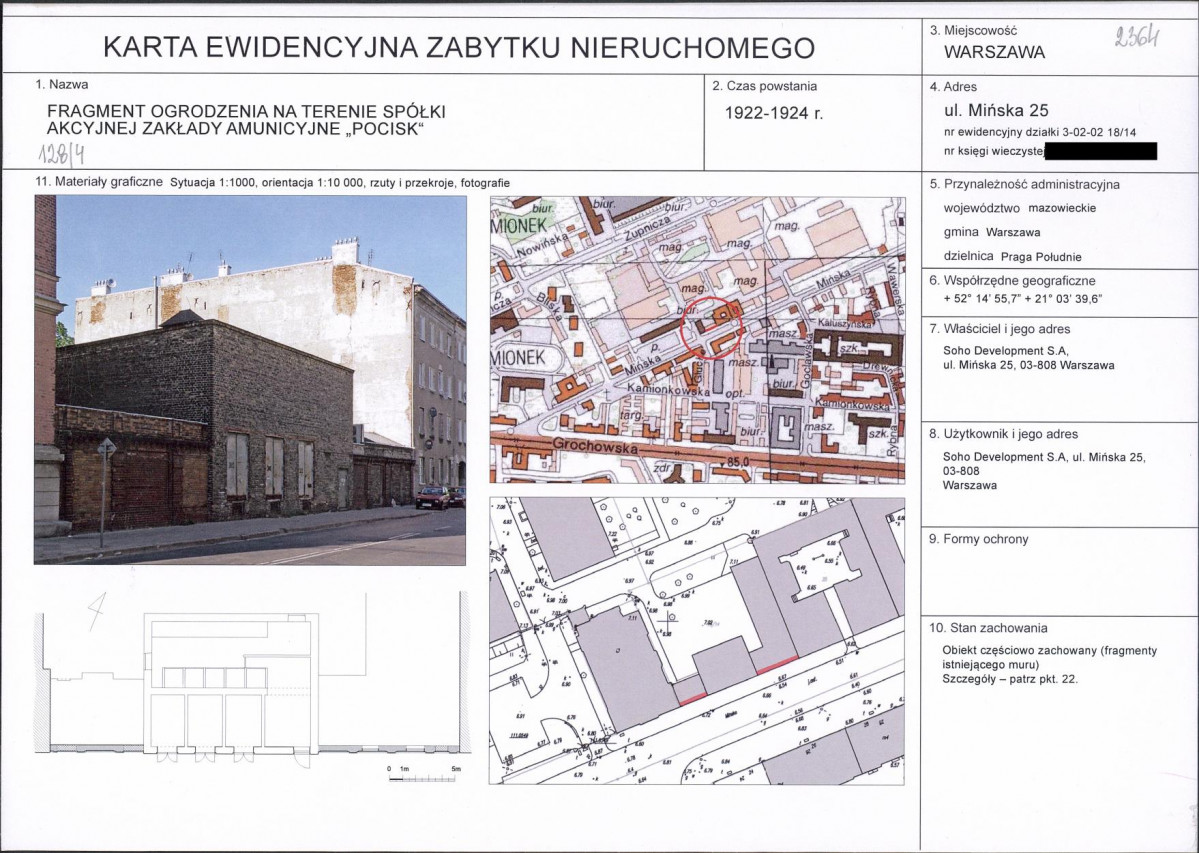Click the label '4. Adres'
The width and height of the screenshot is (1199, 853).
pyautogui.click(x=954, y=86)
